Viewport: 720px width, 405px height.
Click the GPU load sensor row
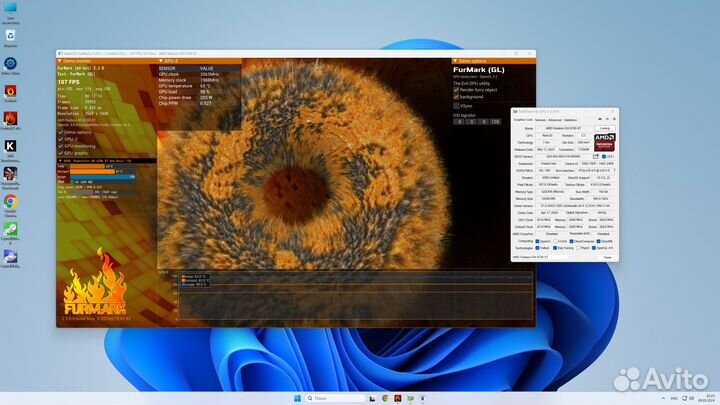click(199, 92)
